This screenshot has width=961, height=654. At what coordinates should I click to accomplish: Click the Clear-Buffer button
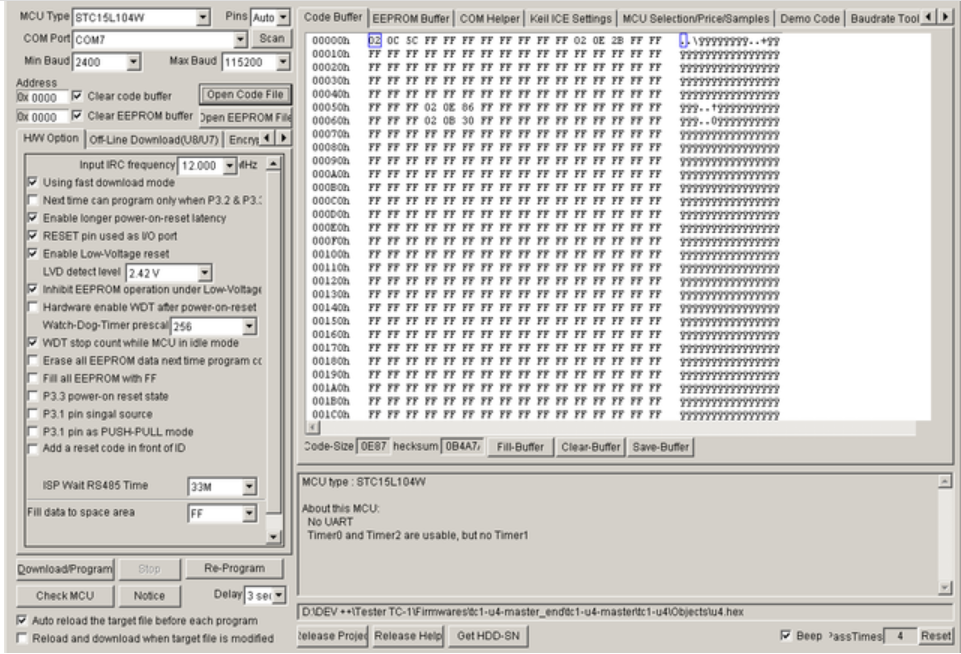(591, 447)
